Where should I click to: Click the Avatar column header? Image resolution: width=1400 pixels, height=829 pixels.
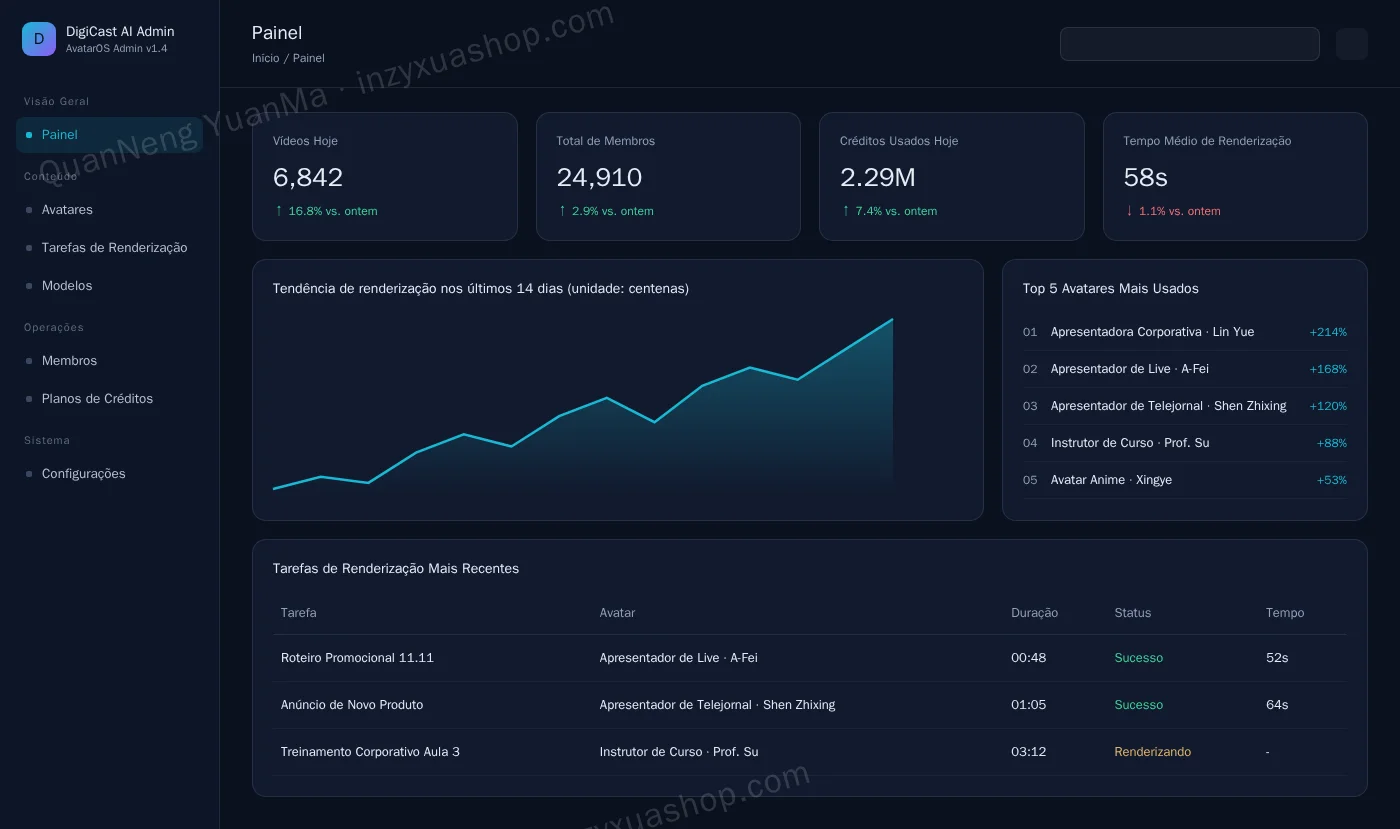tap(617, 613)
